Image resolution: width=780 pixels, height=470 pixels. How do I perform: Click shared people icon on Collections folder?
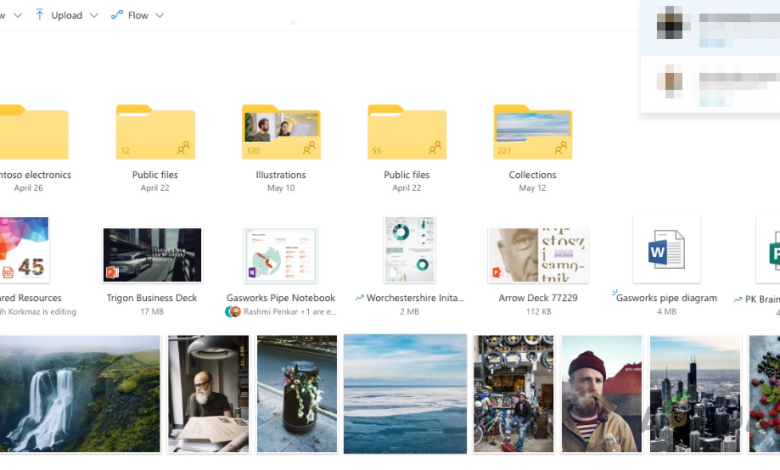(x=561, y=148)
